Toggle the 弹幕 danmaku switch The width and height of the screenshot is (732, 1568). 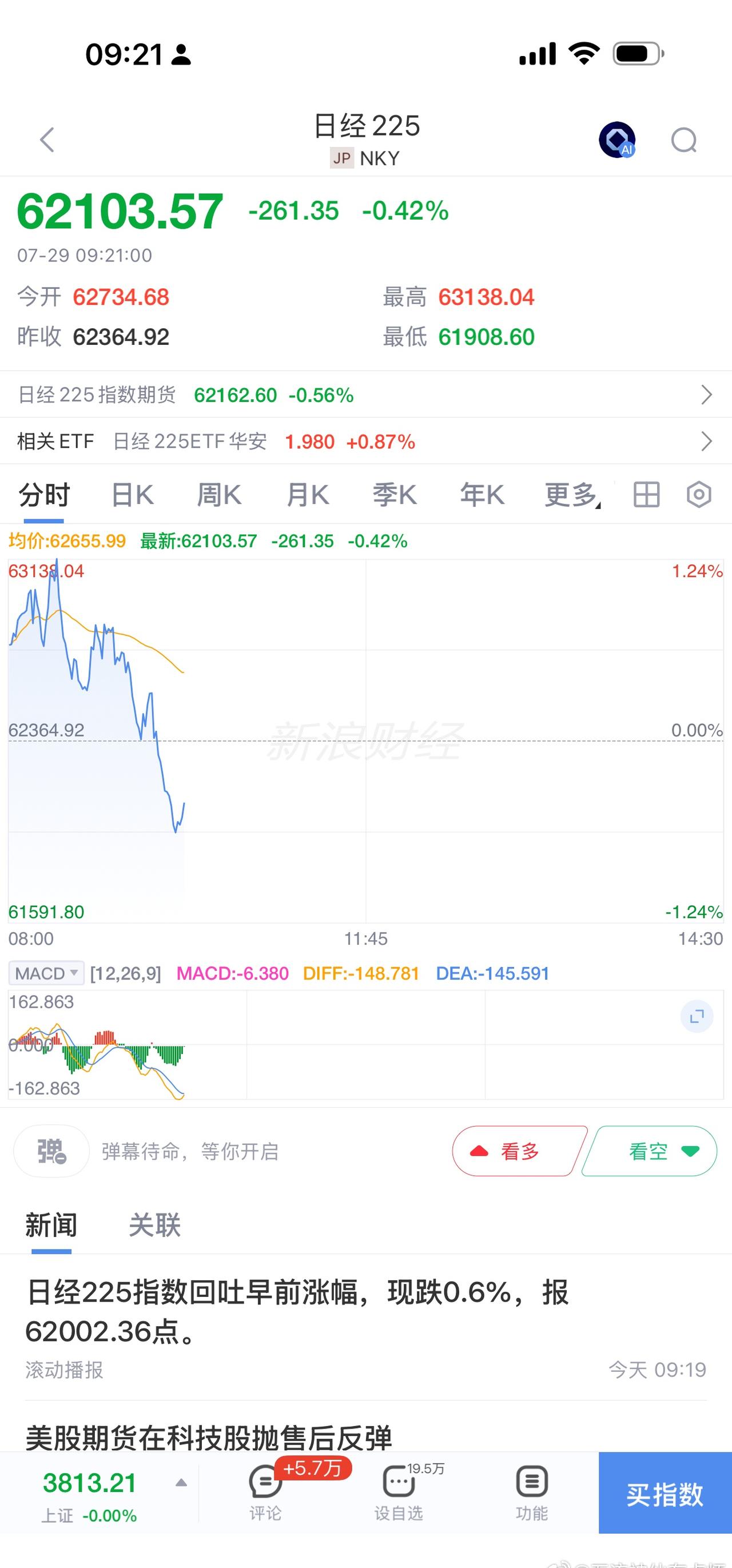coord(51,1151)
